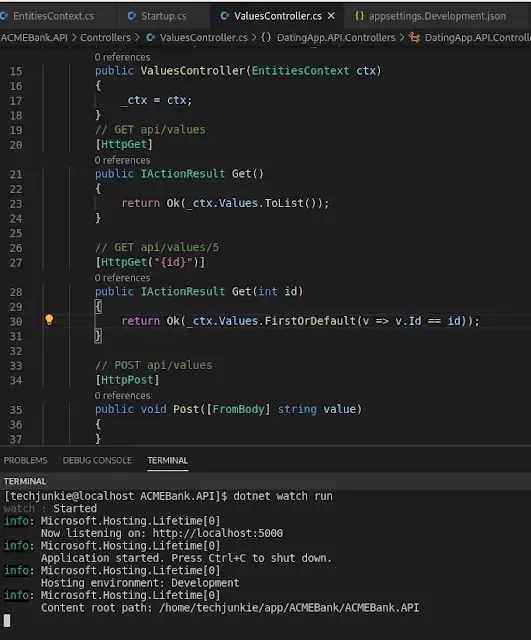Close the ValuesController.cs tab
531x640 pixels.
[x=331, y=16]
